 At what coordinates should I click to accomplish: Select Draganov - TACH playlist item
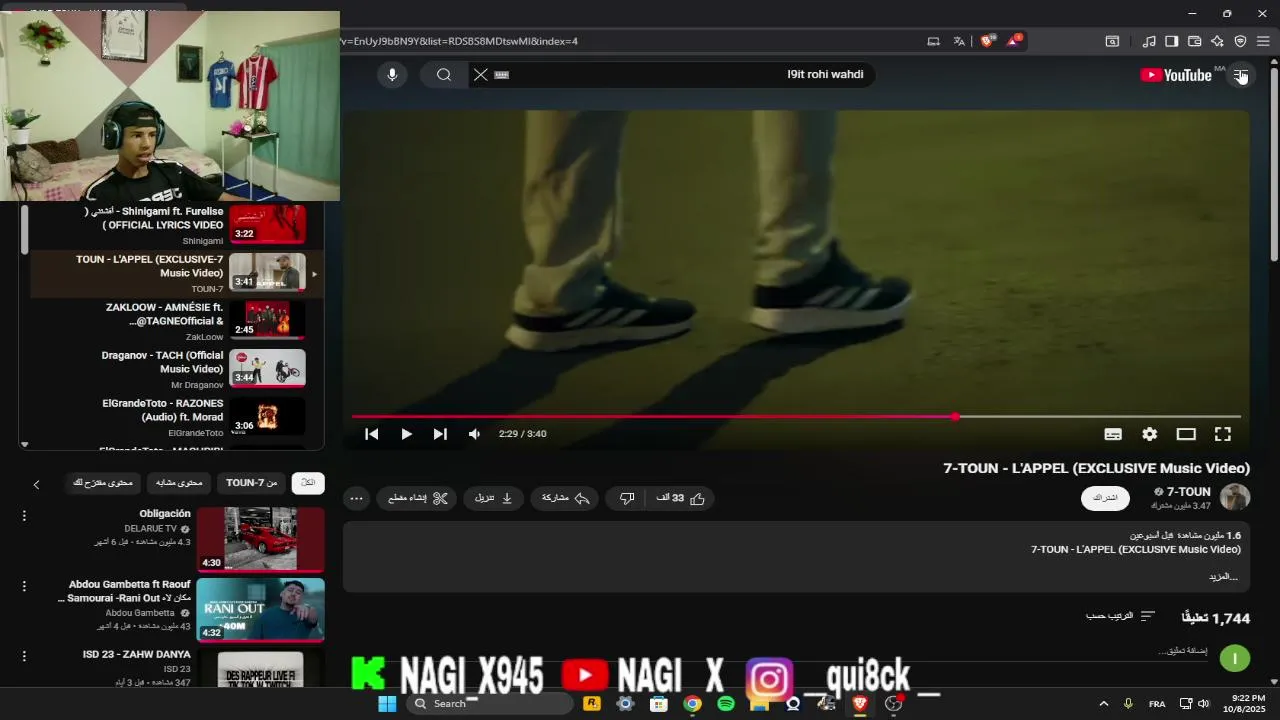pos(177,369)
